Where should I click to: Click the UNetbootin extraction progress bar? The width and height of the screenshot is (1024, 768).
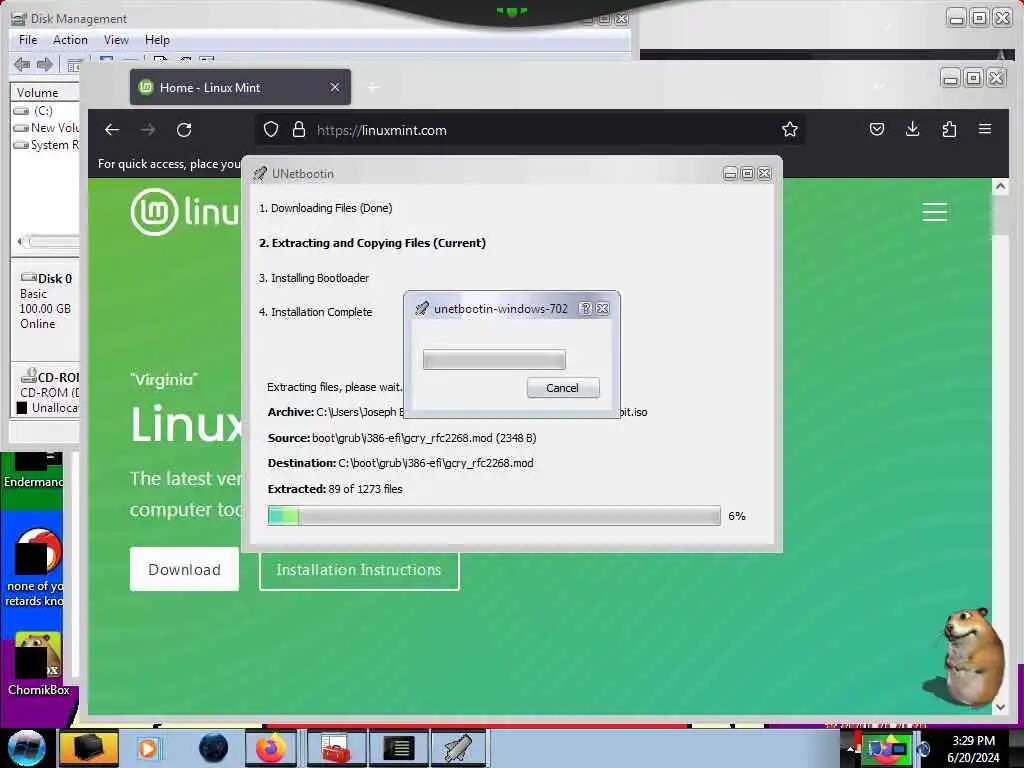(x=494, y=515)
